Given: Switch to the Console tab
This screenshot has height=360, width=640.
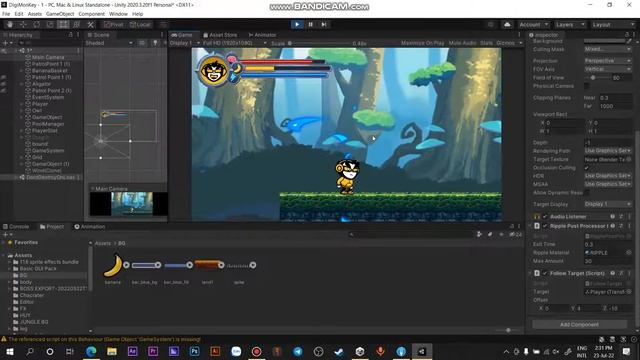Looking at the screenshot, I should pos(16,227).
